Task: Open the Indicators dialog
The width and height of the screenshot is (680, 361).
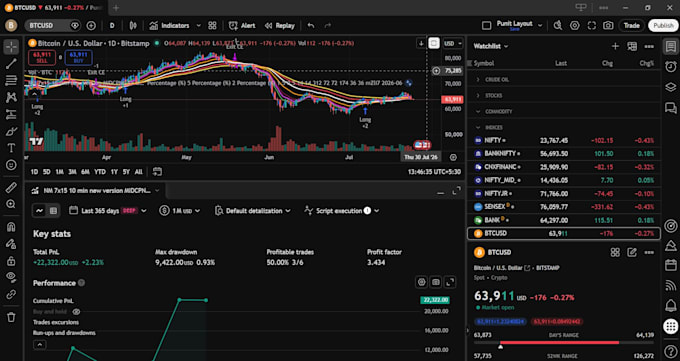Action: (x=170, y=26)
